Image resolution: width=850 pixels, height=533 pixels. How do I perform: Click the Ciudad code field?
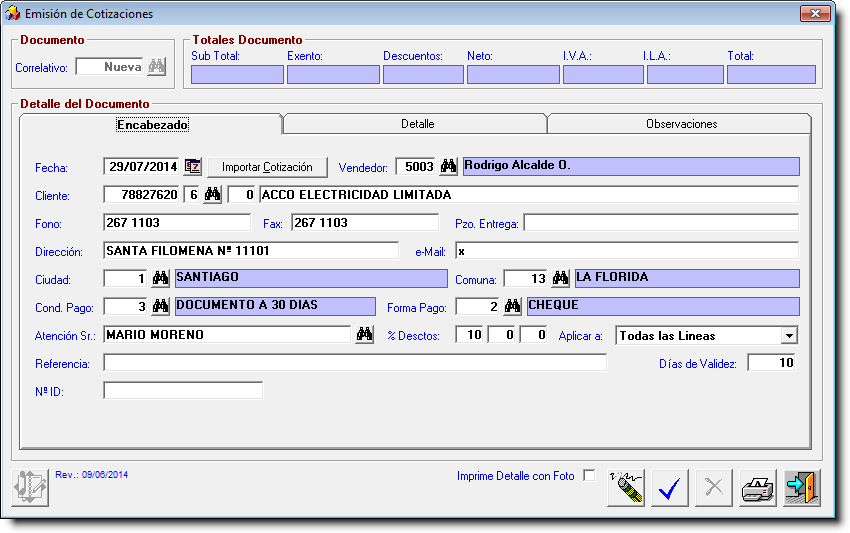click(x=125, y=279)
